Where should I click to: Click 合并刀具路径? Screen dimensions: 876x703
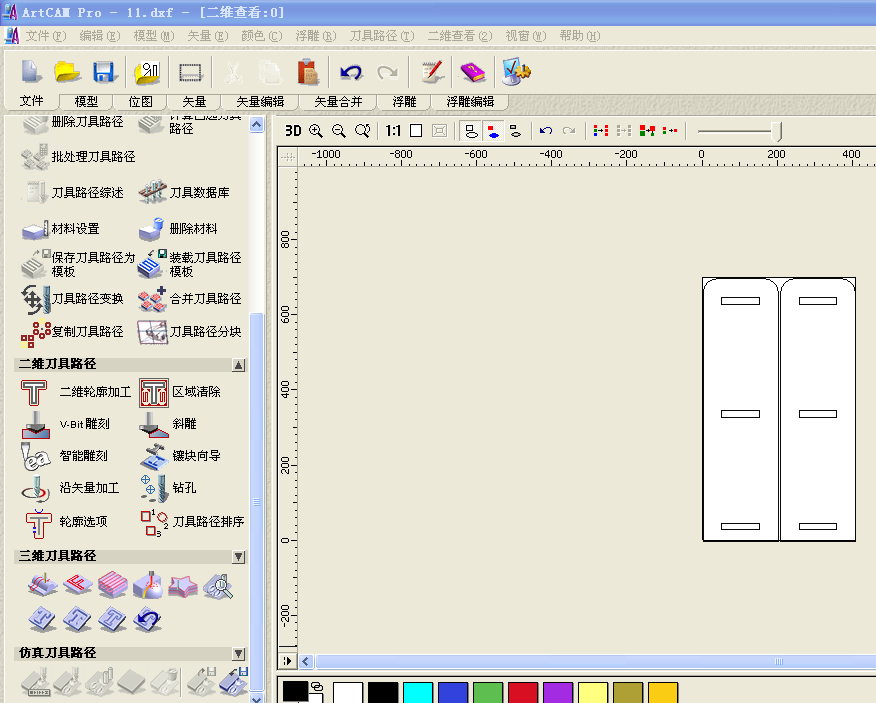(189, 299)
